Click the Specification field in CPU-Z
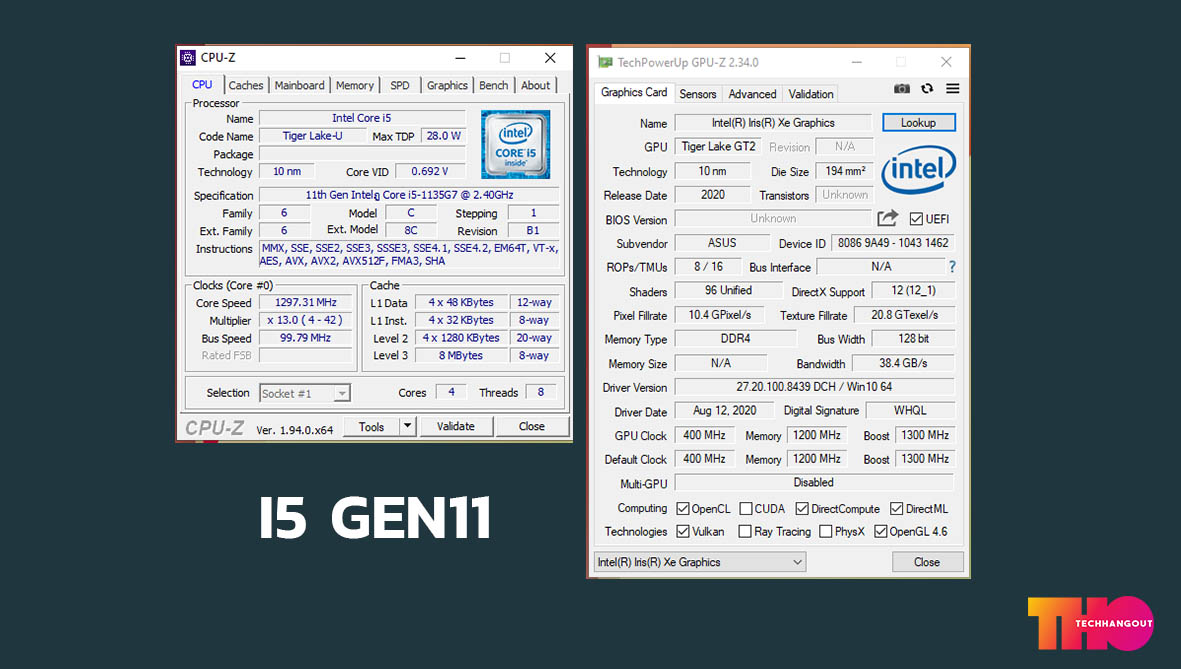This screenshot has height=669, width=1181. [x=409, y=195]
